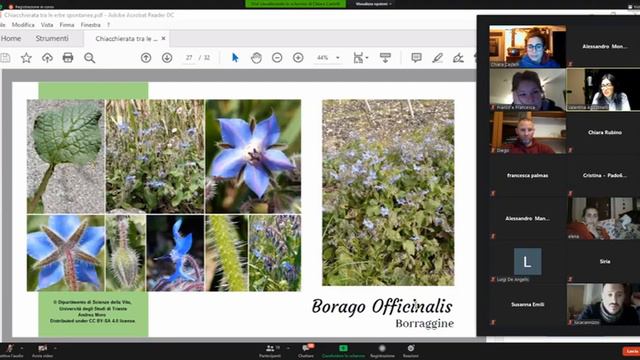Go to previous page with the up arrow
This screenshot has height=360, width=640.
(146, 58)
